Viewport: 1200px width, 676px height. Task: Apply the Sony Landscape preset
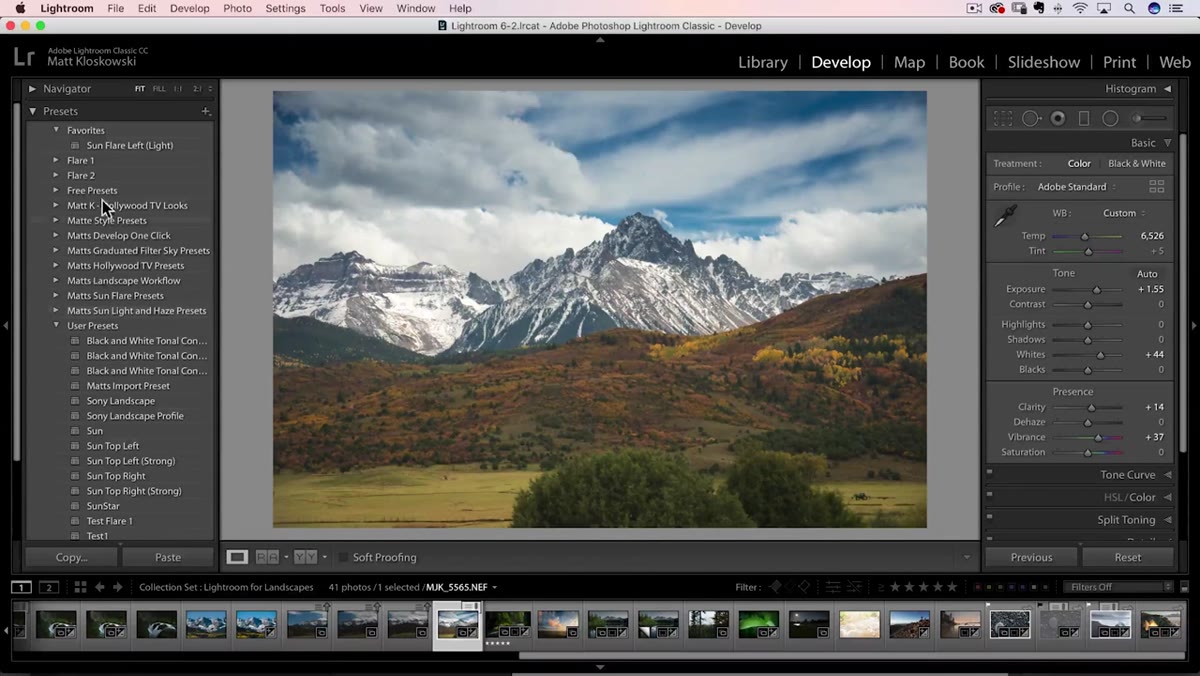tap(120, 401)
